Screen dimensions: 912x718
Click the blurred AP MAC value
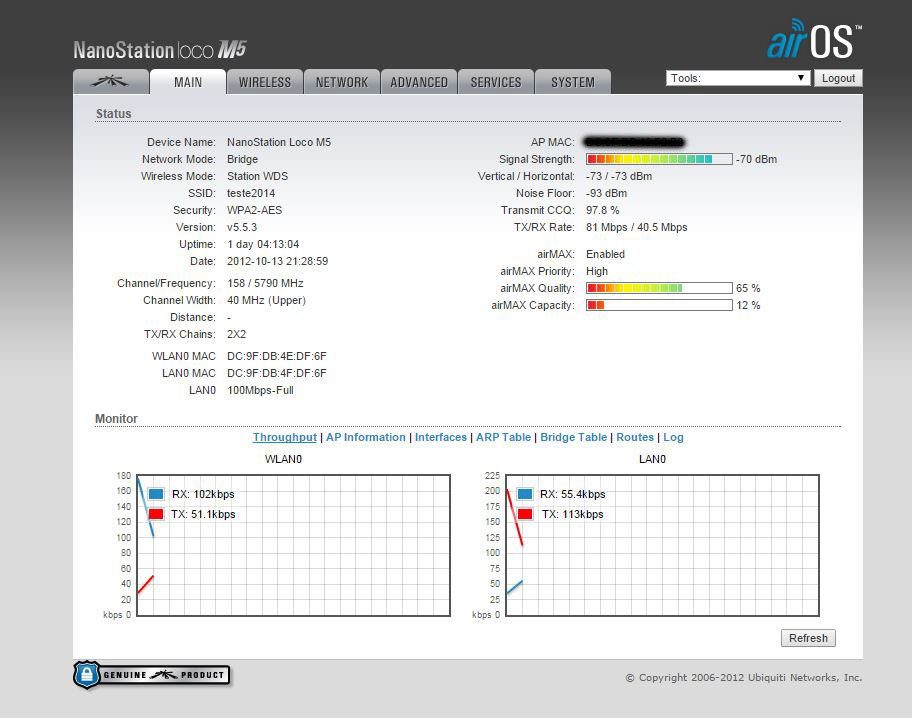tap(634, 142)
